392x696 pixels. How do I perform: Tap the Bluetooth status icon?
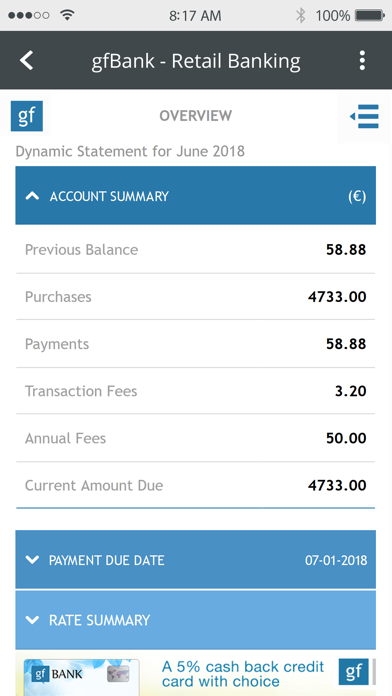pyautogui.click(x=301, y=16)
